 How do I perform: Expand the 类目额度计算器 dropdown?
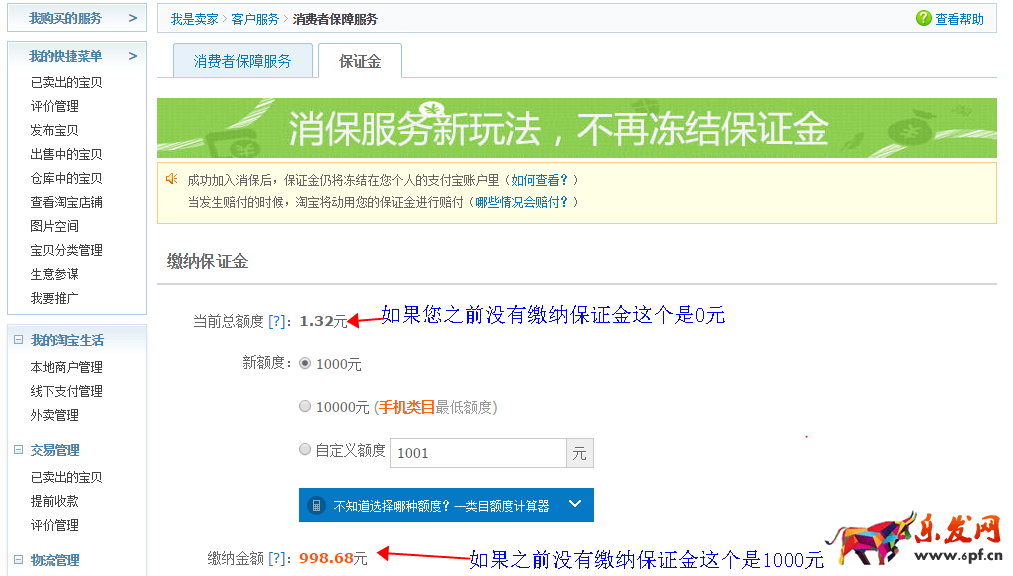[x=574, y=505]
